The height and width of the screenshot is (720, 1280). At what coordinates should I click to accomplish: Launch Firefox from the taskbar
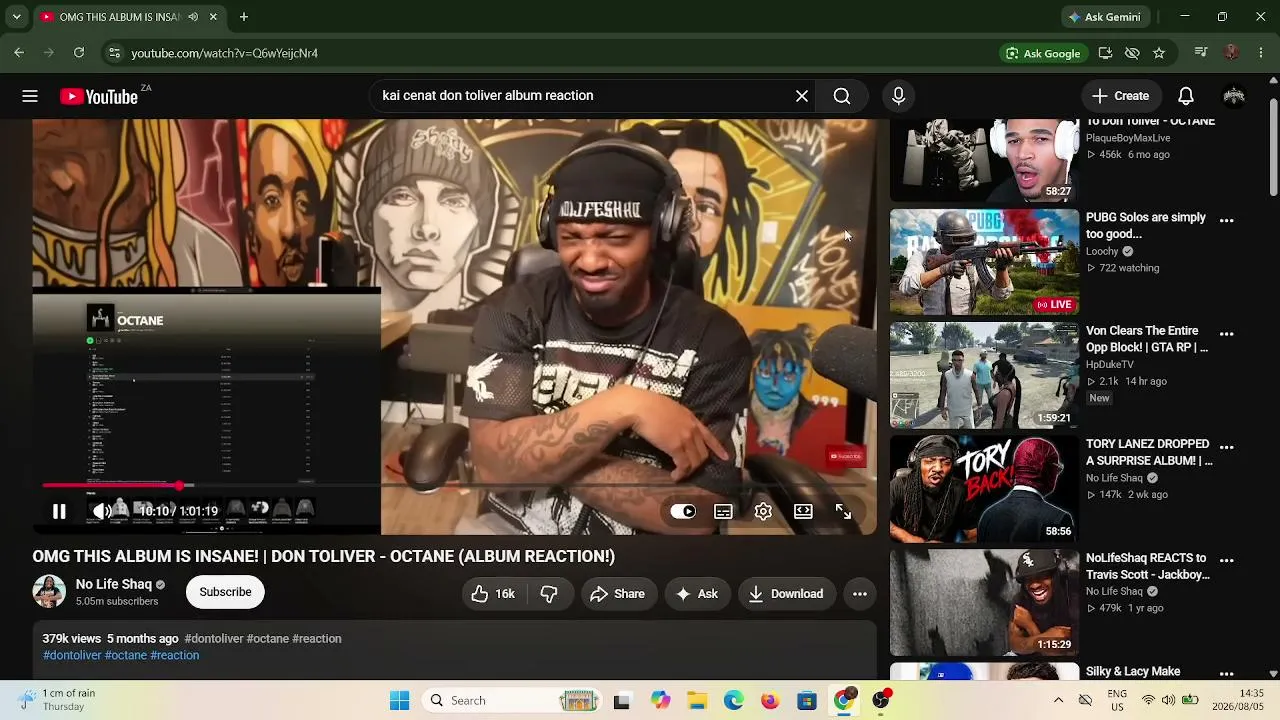click(x=770, y=701)
